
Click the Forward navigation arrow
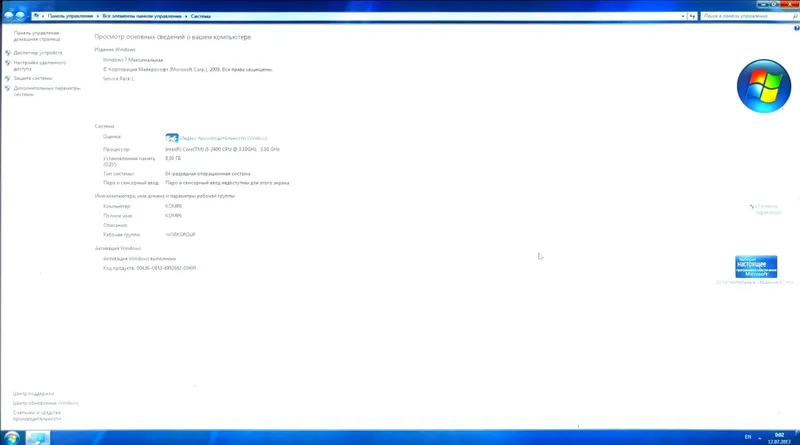(20, 16)
